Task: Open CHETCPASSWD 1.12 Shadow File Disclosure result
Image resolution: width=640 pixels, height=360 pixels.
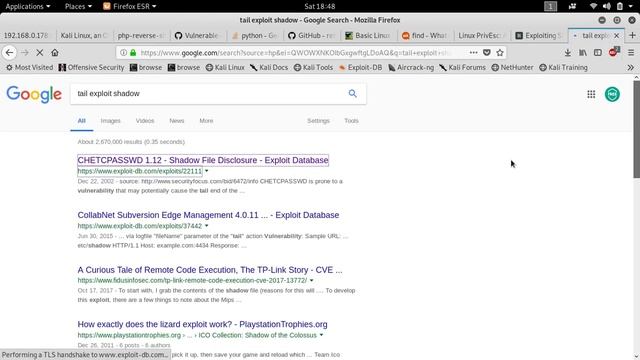Action: 203,160
